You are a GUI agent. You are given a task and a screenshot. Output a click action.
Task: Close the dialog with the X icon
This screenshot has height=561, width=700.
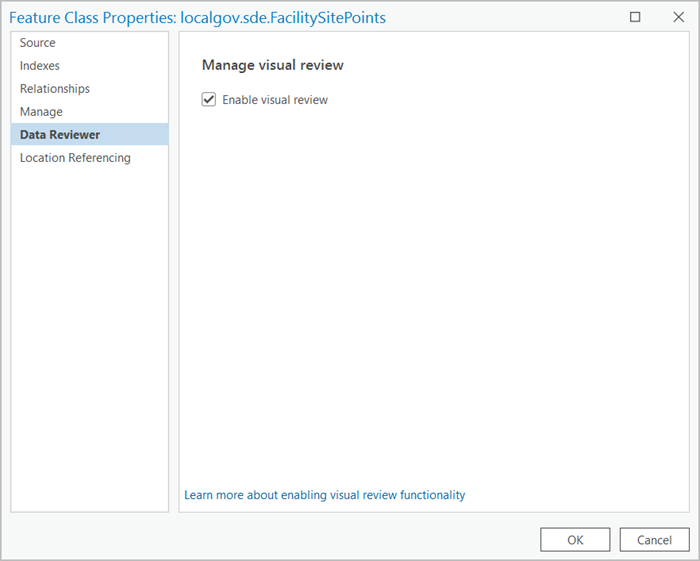pyautogui.click(x=676, y=17)
